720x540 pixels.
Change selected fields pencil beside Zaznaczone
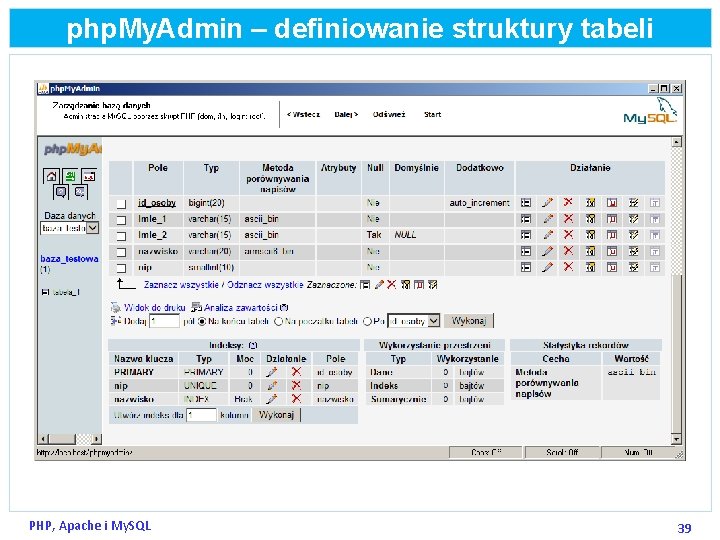[x=379, y=285]
